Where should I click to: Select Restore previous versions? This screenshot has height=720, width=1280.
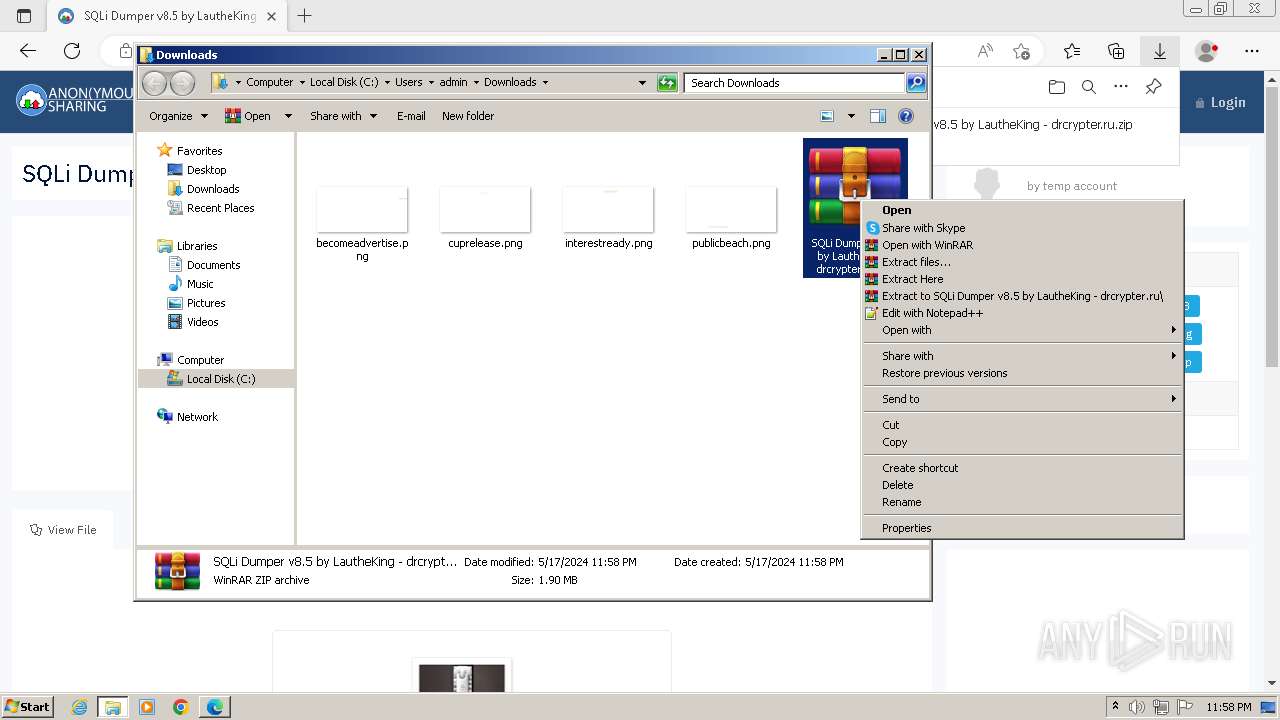point(1022,373)
